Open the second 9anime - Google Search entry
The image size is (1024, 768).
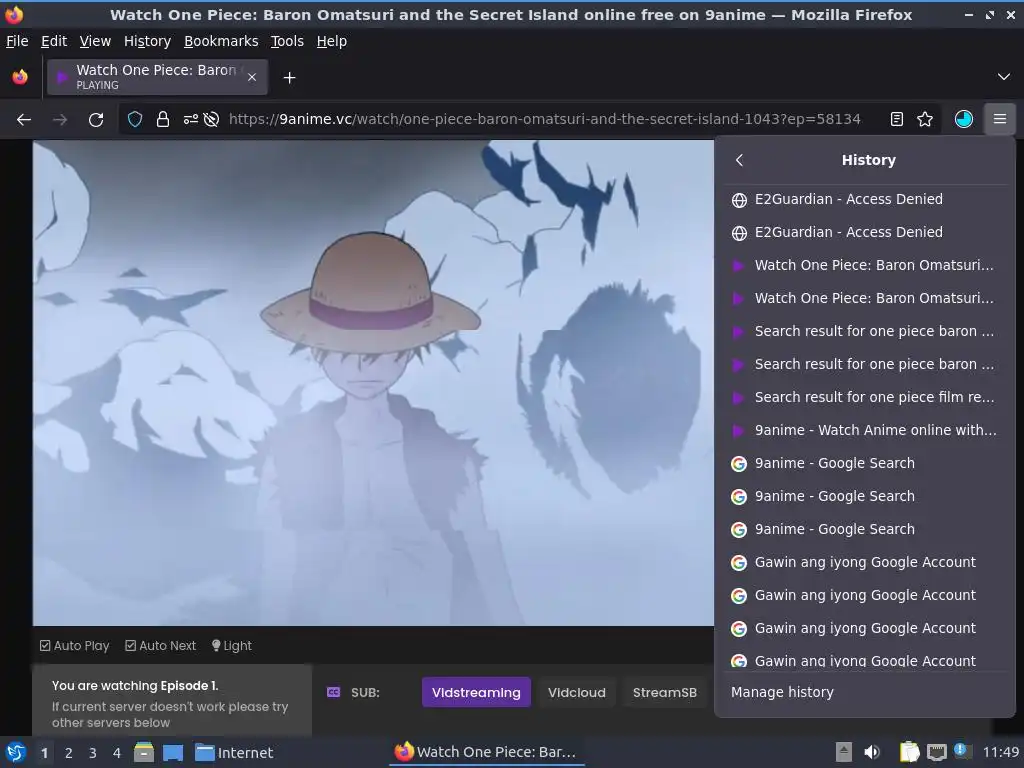pos(865,496)
